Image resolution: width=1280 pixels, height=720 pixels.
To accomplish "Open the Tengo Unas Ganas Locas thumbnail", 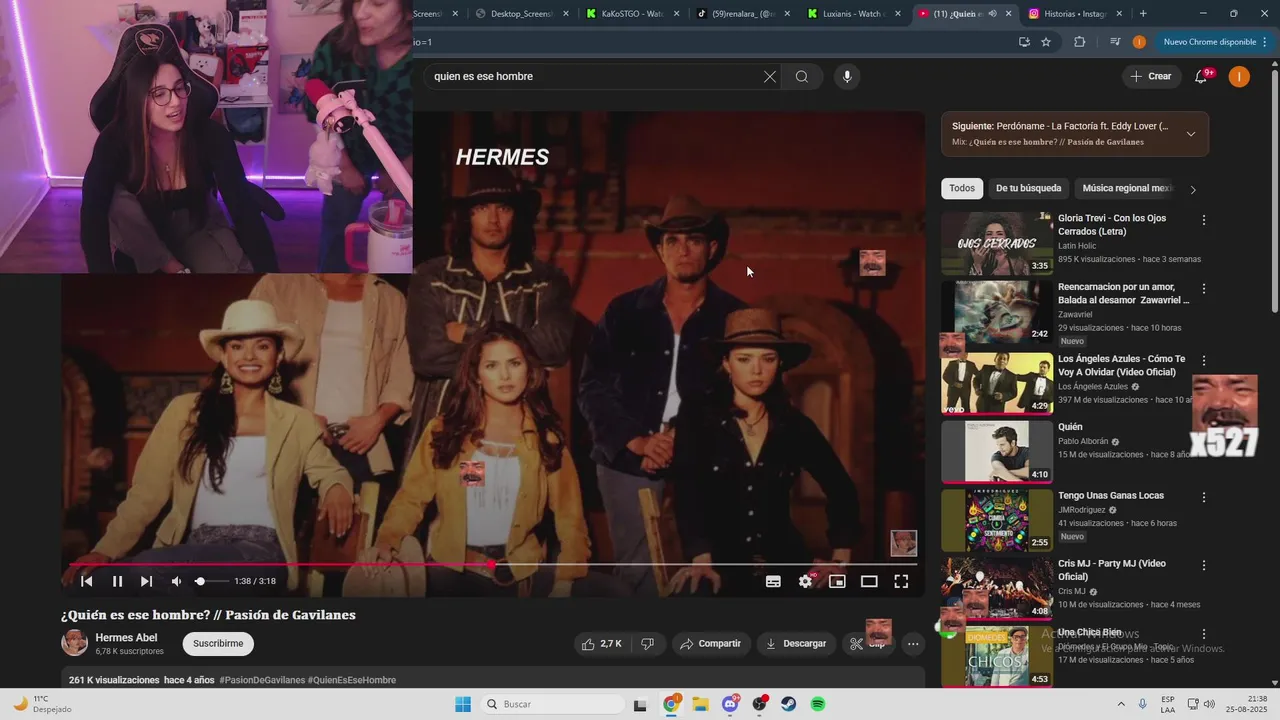I will coord(996,520).
